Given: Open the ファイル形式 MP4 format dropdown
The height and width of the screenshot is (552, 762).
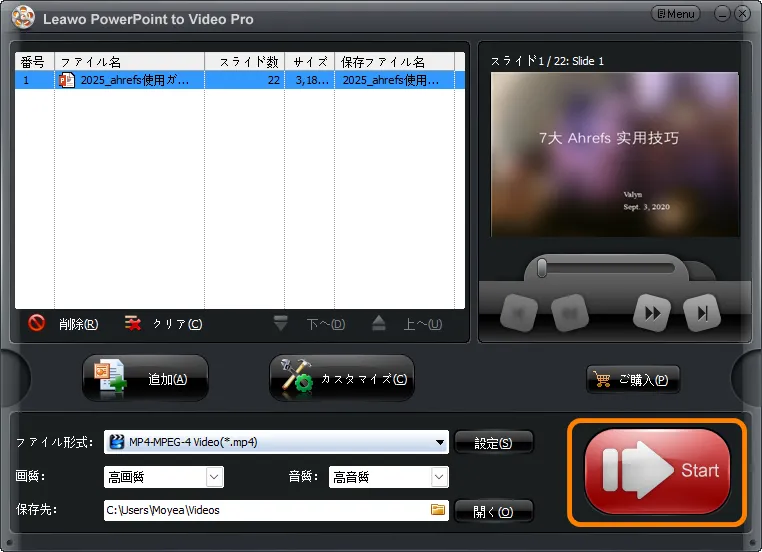Looking at the screenshot, I should pos(276,442).
